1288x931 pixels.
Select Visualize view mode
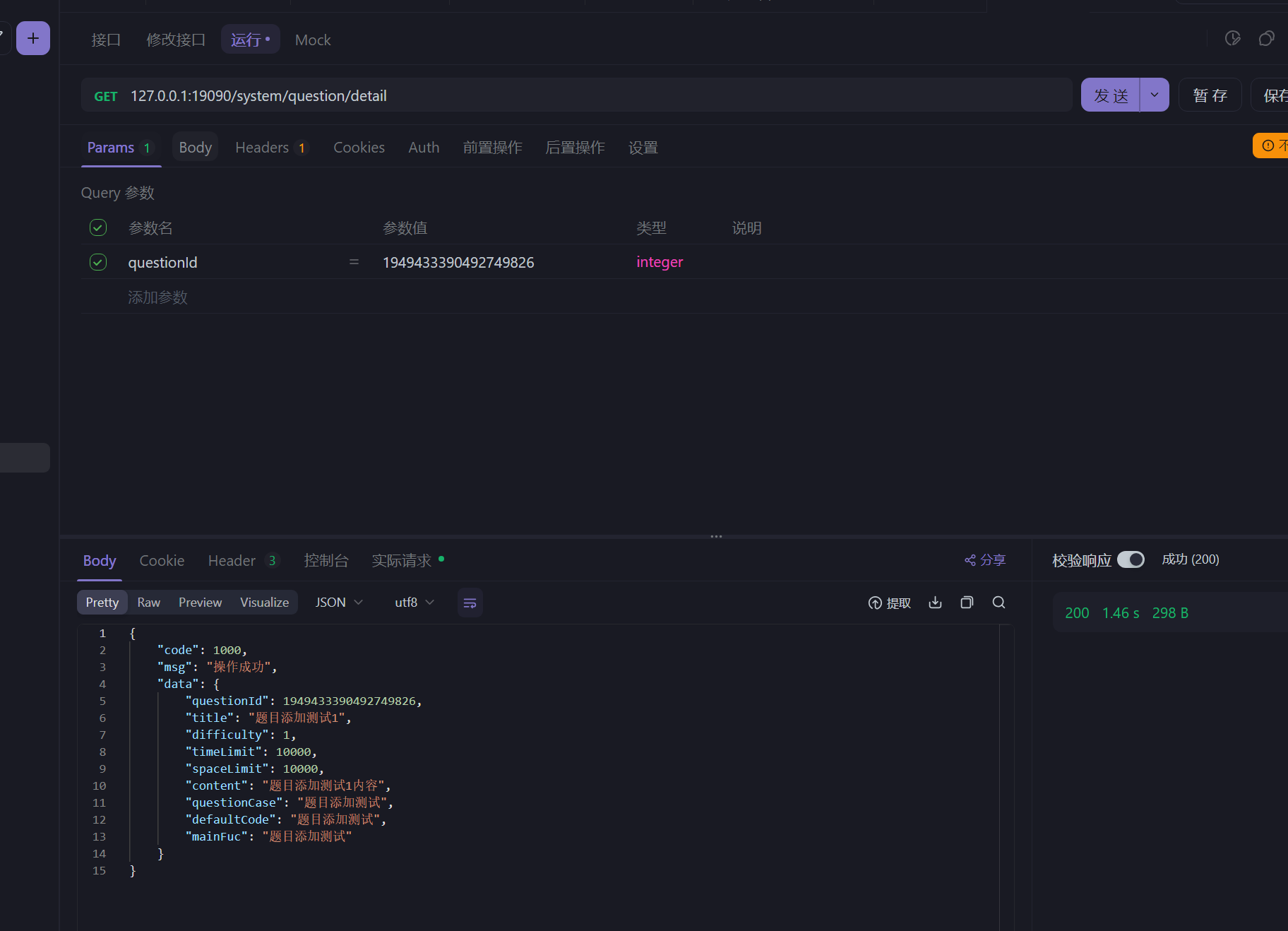pyautogui.click(x=265, y=603)
